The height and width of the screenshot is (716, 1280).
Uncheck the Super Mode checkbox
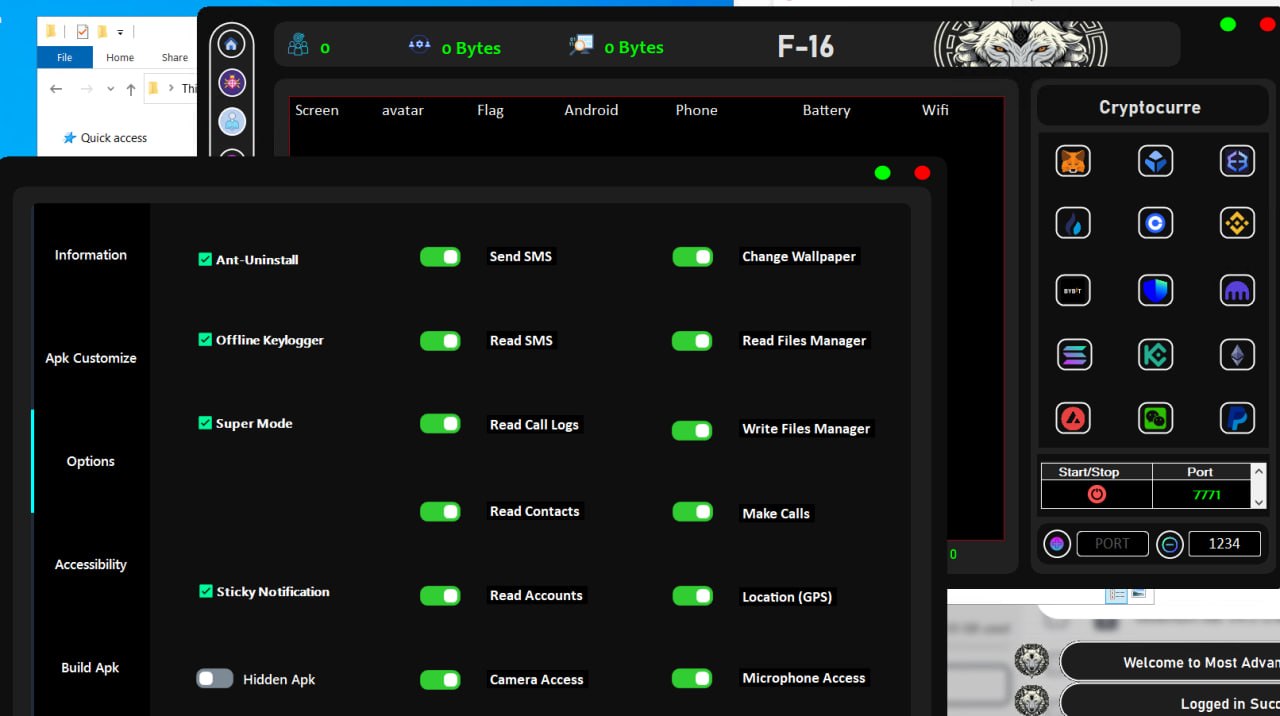205,423
